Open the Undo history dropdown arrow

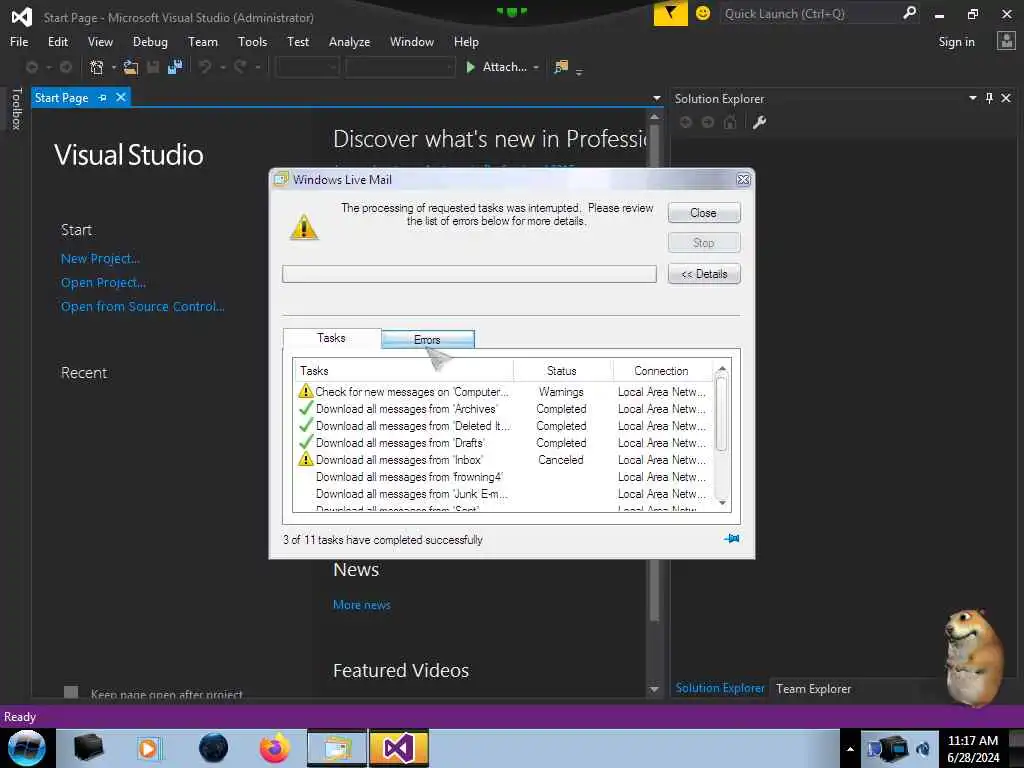coord(223,67)
